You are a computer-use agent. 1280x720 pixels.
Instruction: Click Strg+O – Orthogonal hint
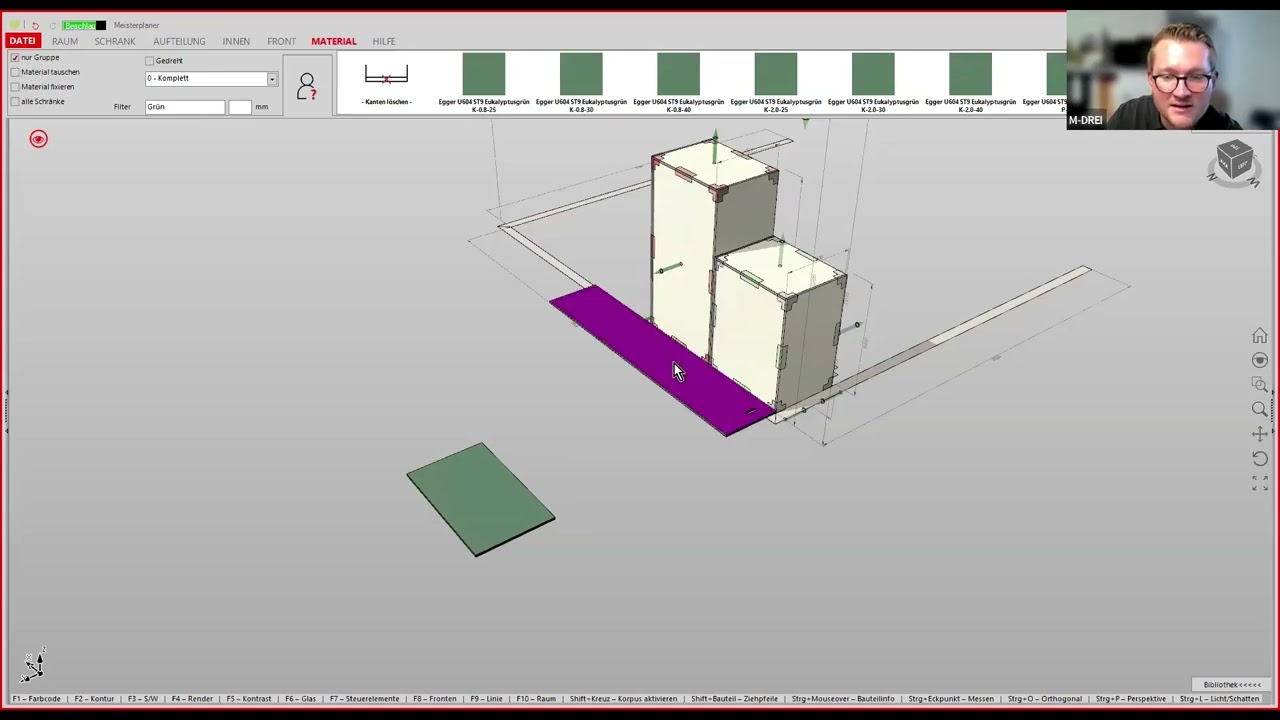coord(1045,699)
